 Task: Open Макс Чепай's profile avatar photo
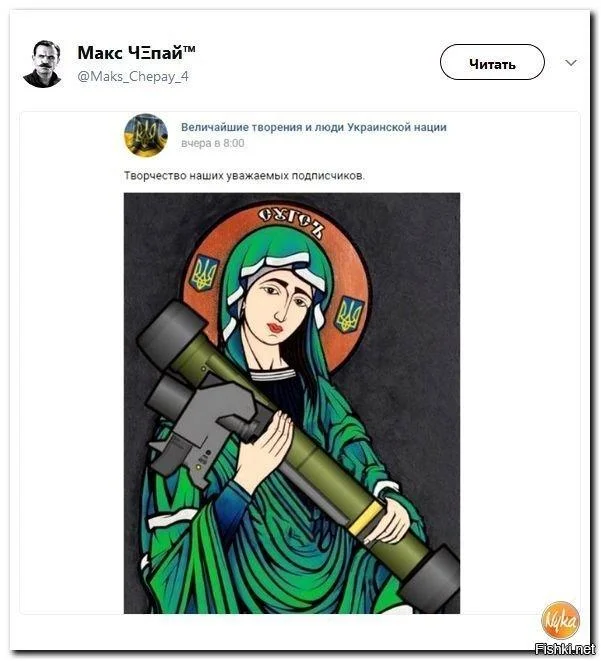point(43,64)
